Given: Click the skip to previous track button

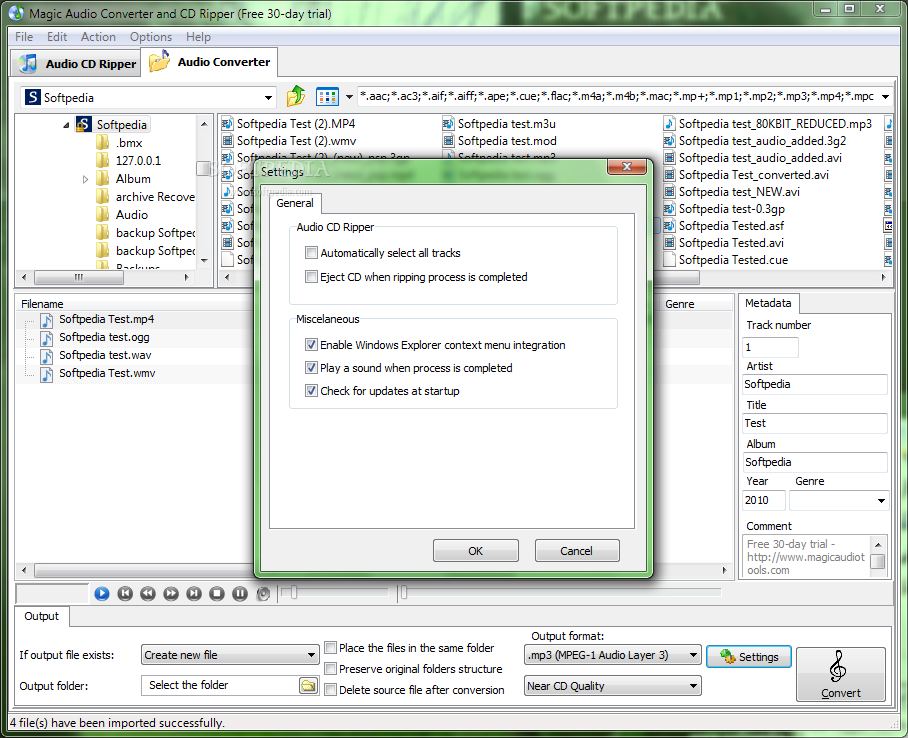Looking at the screenshot, I should pos(125,594).
